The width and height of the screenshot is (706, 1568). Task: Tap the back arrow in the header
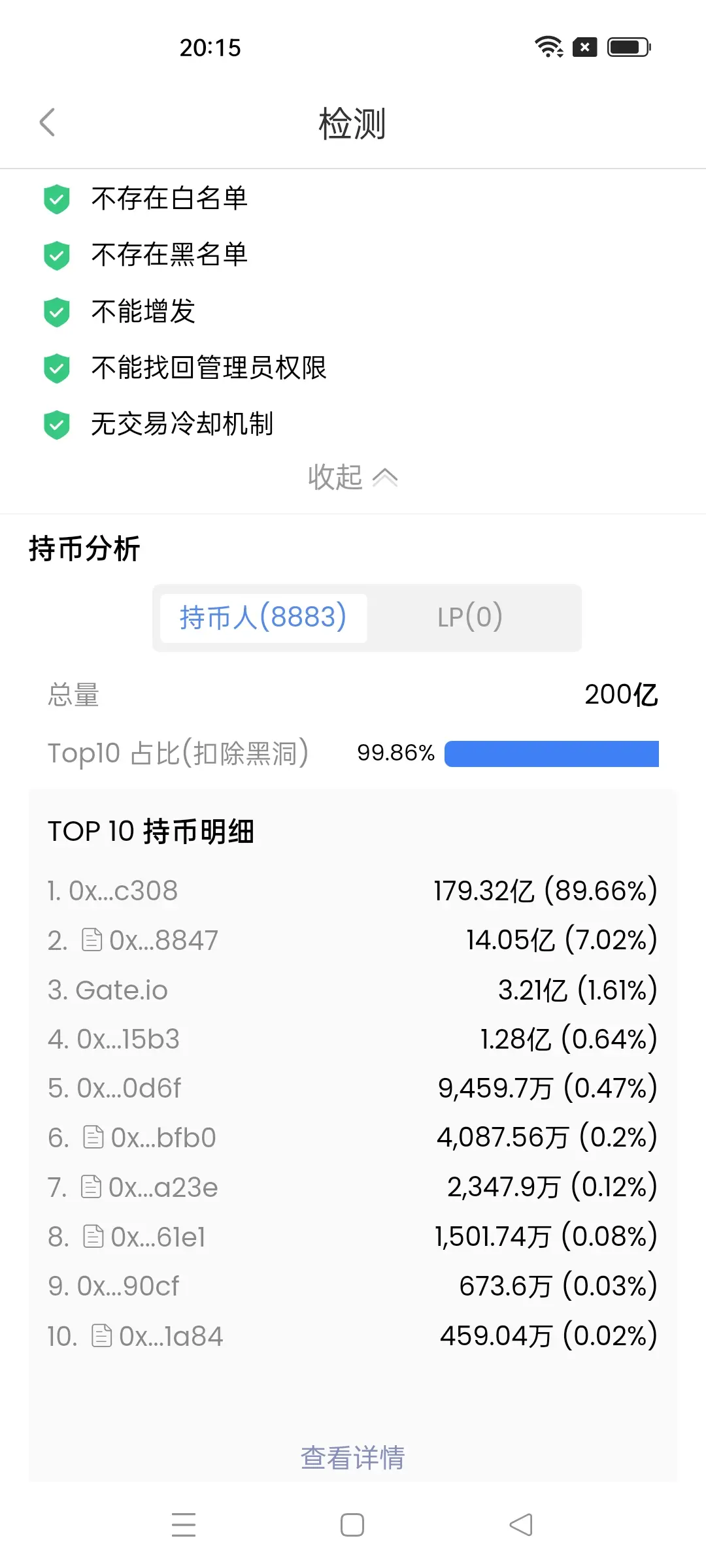click(47, 122)
